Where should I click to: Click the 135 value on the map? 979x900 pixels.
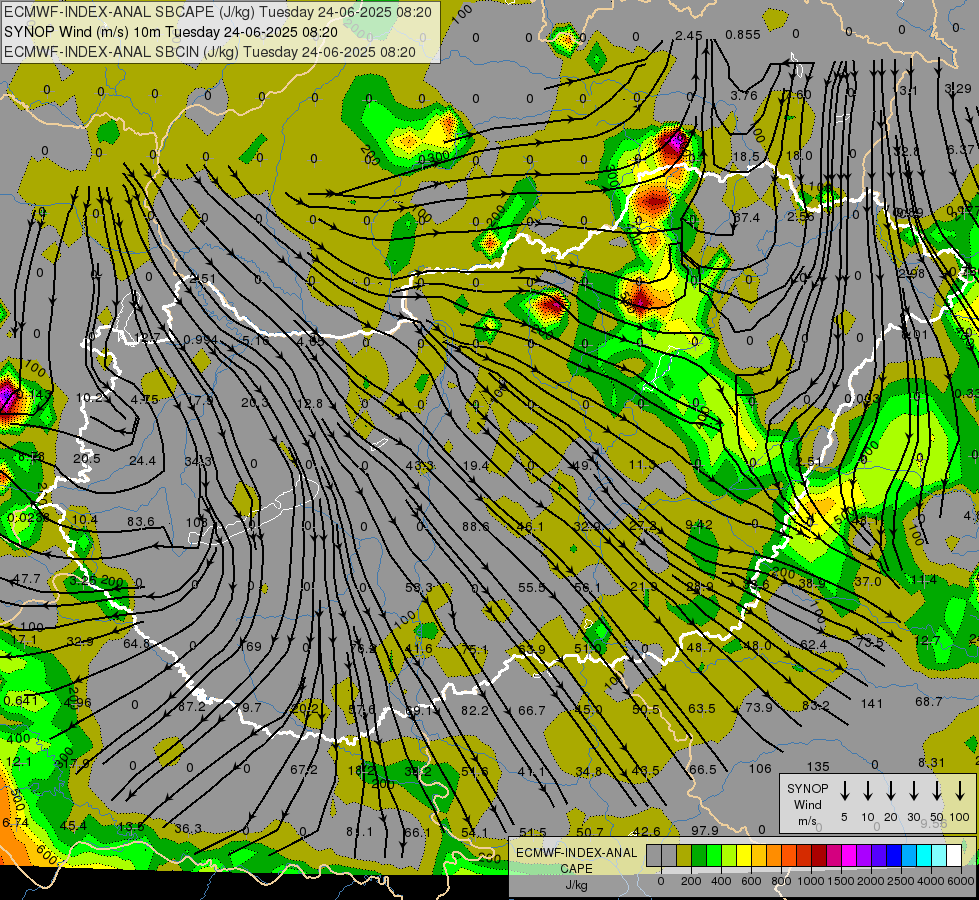click(x=818, y=766)
